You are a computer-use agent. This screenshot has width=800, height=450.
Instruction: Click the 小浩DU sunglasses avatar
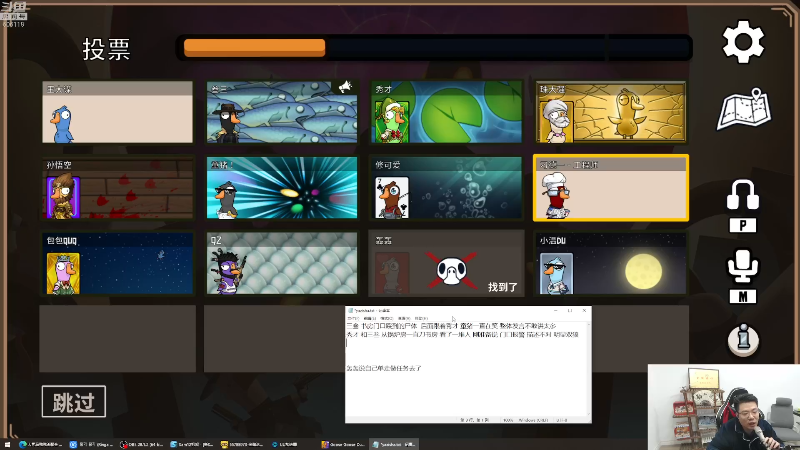tap(556, 273)
